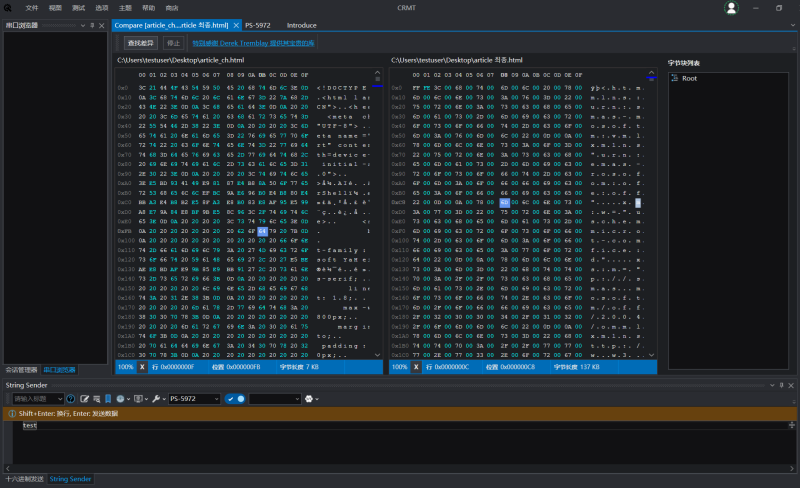Open the last menu right of 帮助
The height and width of the screenshot is (488, 800).
pyautogui.click(x=172, y=8)
